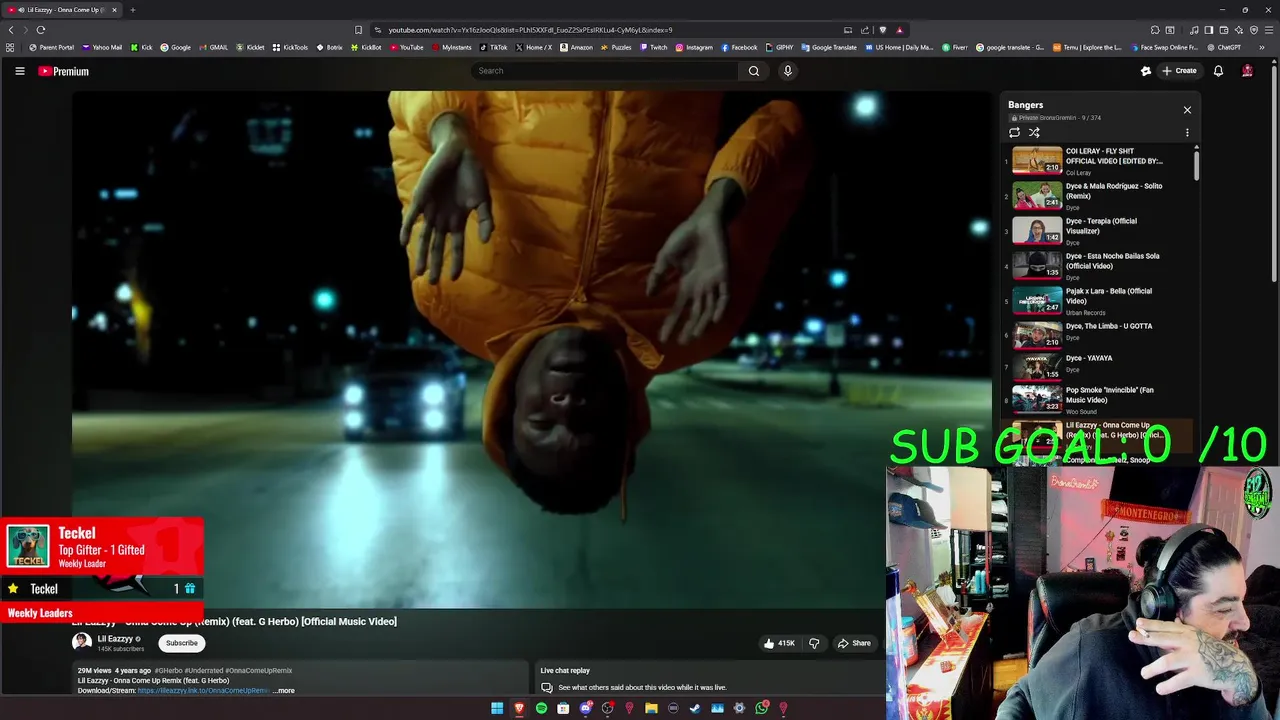Screen dimensions: 1280x720
Task: Select Pop Smoke "Invincible" Fan Music Video
Action: (1100, 400)
